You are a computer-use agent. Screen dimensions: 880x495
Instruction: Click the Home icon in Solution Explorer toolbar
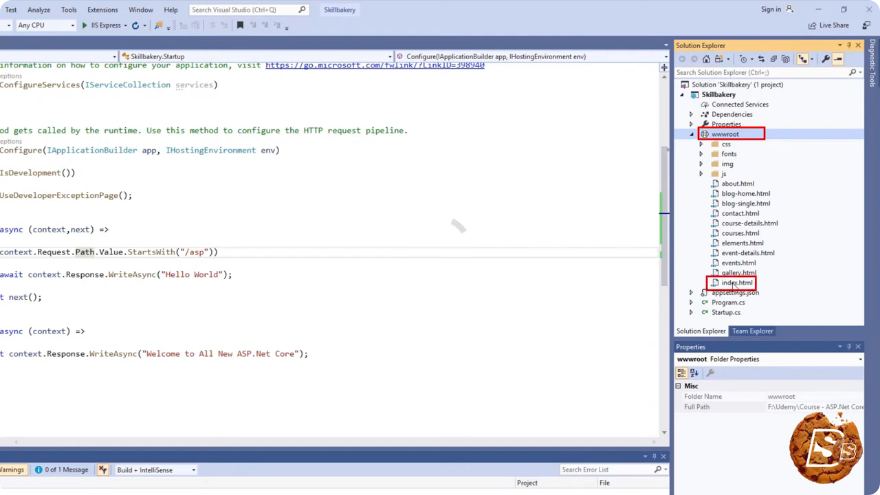coord(706,59)
